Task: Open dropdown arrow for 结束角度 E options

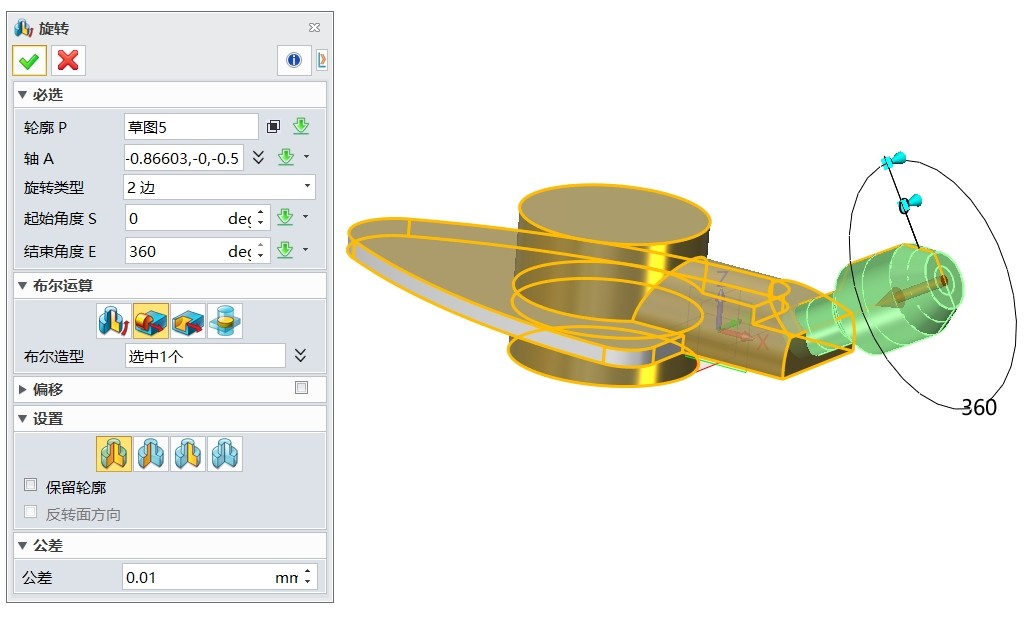Action: coord(306,249)
